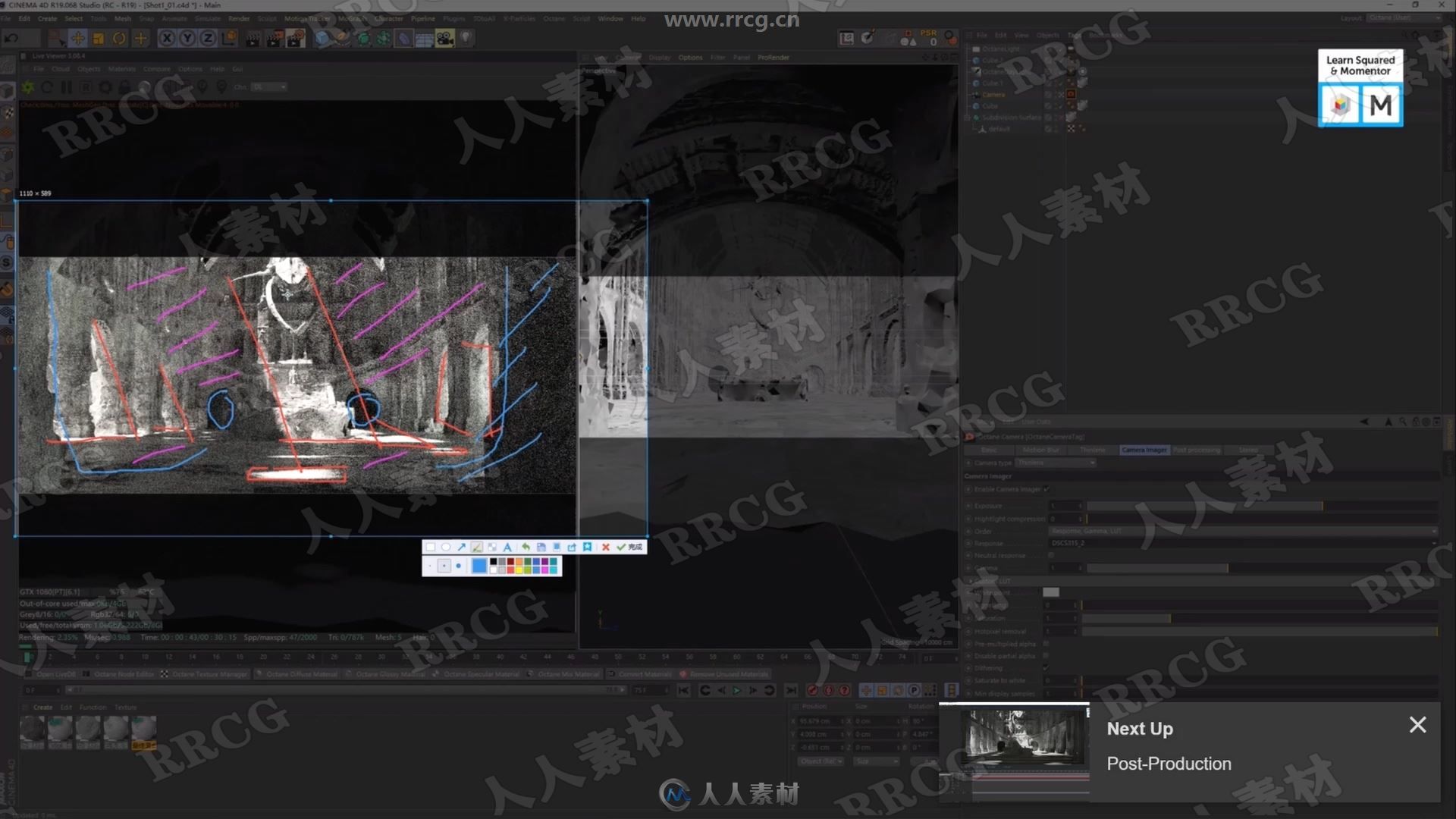The height and width of the screenshot is (819, 1456).
Task: Toggle the Y axis lock
Action: [187, 38]
